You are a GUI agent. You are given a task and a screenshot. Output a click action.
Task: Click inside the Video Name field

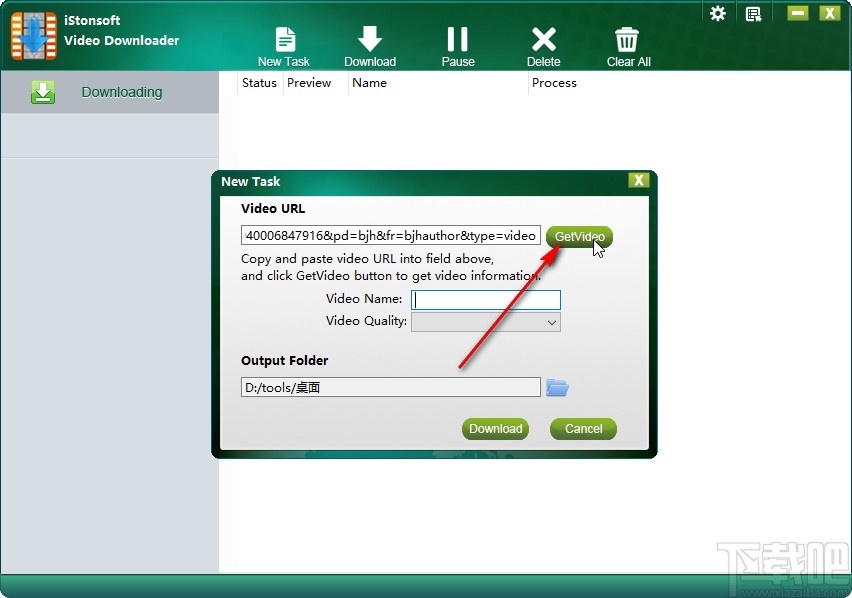486,299
